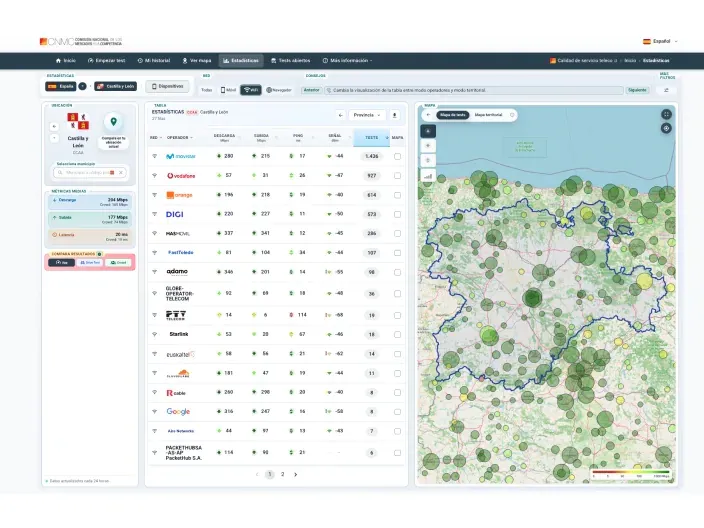The width and height of the screenshot is (704, 528).
Task: Click the España country chip
Action: [x=61, y=86]
